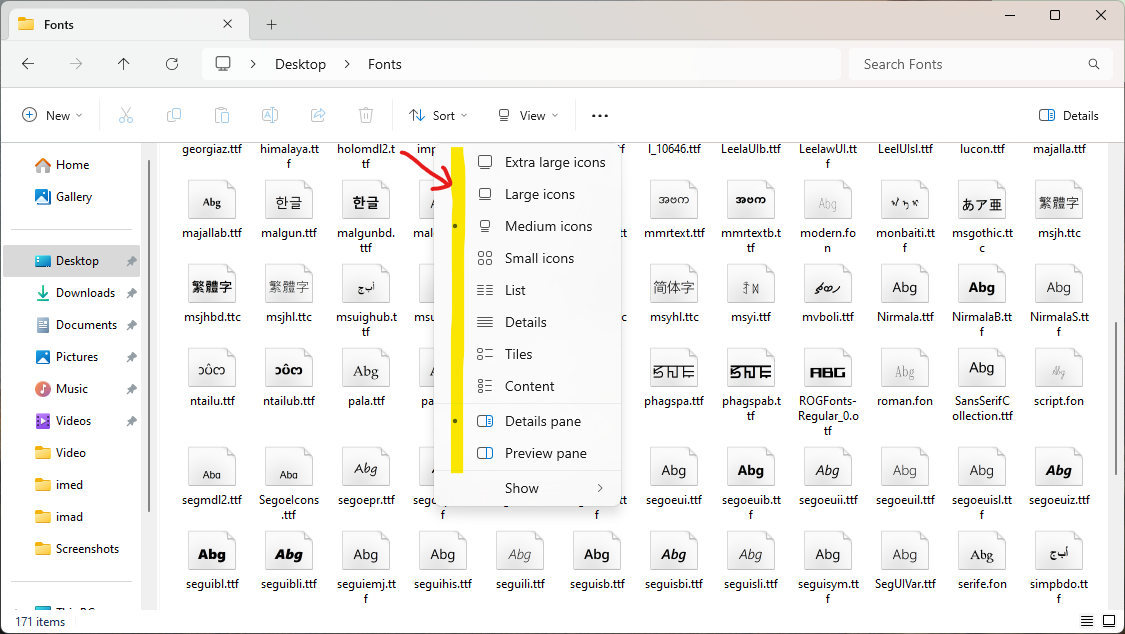Click the Copy icon in toolbar
The image size is (1125, 634).
click(x=174, y=115)
